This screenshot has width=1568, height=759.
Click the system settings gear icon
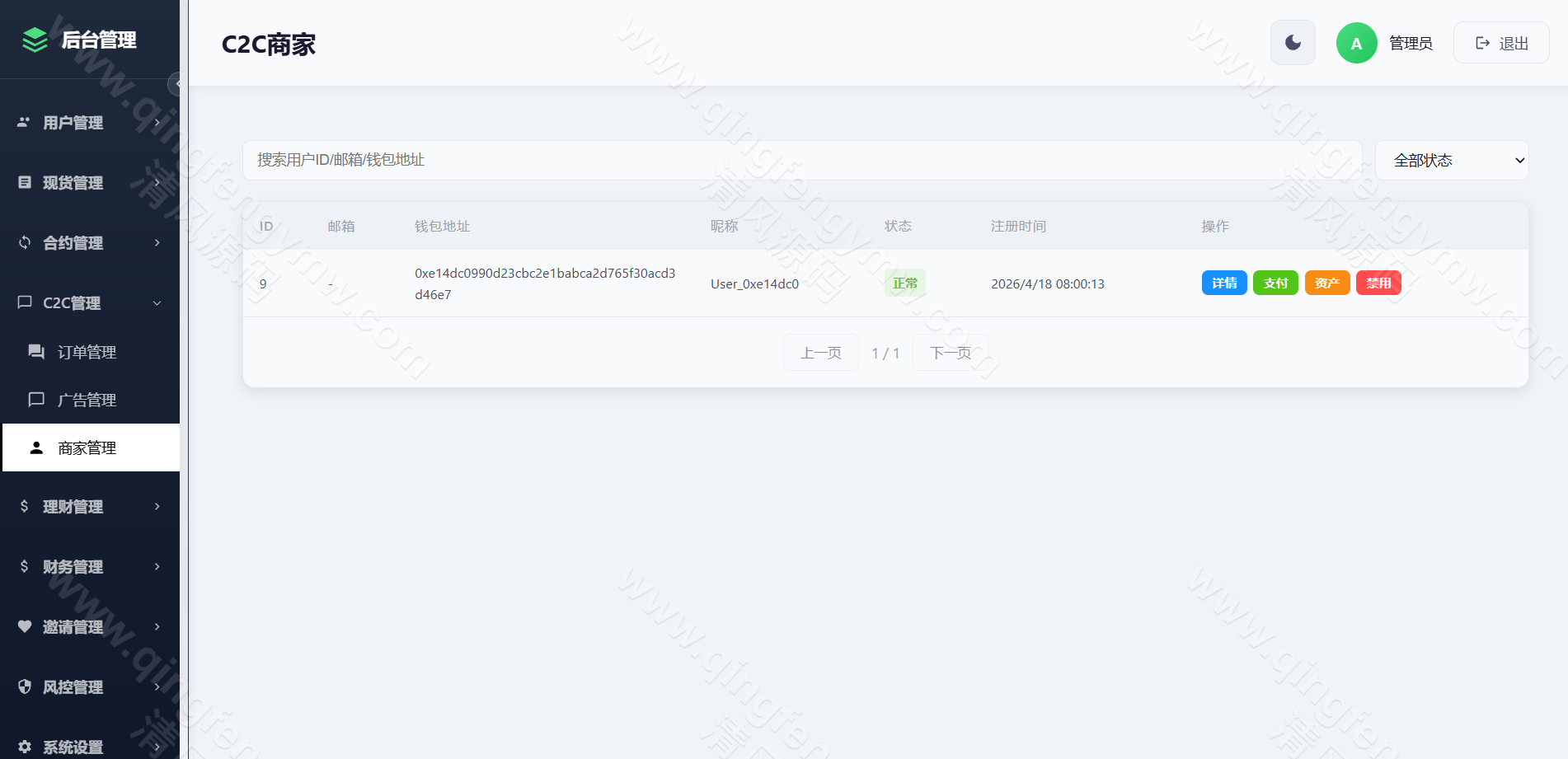click(25, 747)
